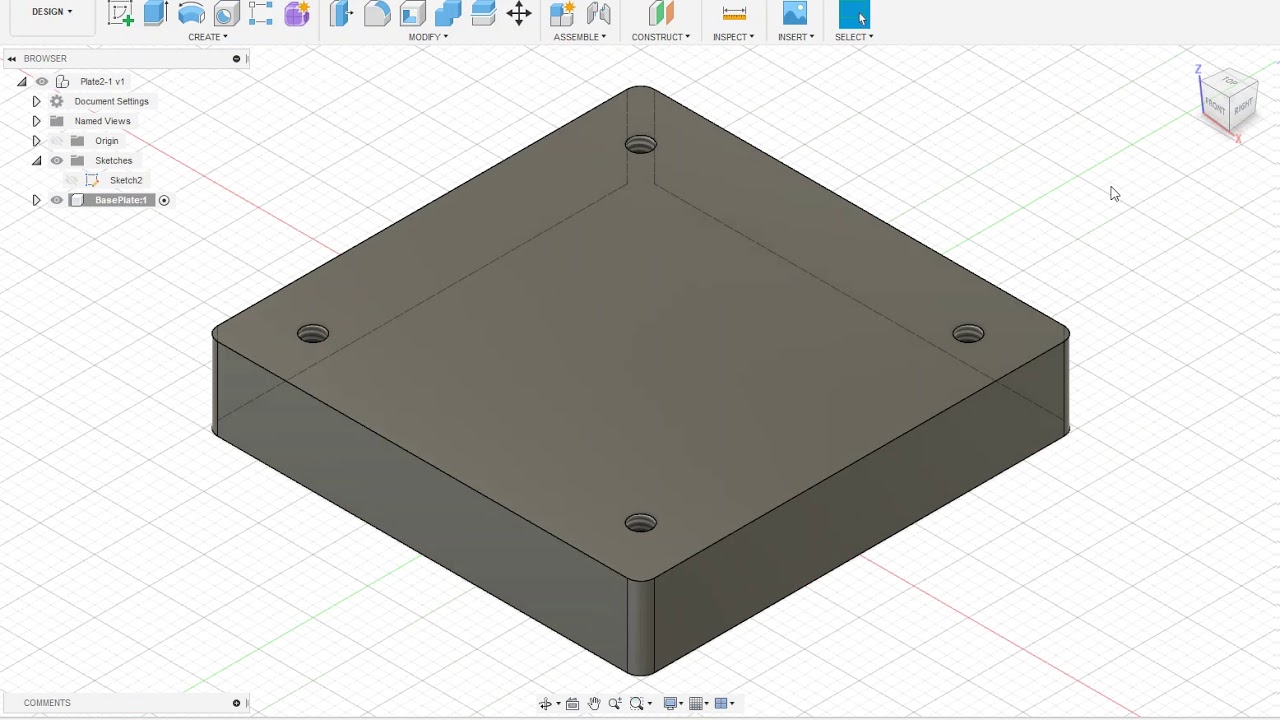Toggle the activate radio button for BasePlate:1
Viewport: 1280px width, 720px height.
click(x=164, y=201)
